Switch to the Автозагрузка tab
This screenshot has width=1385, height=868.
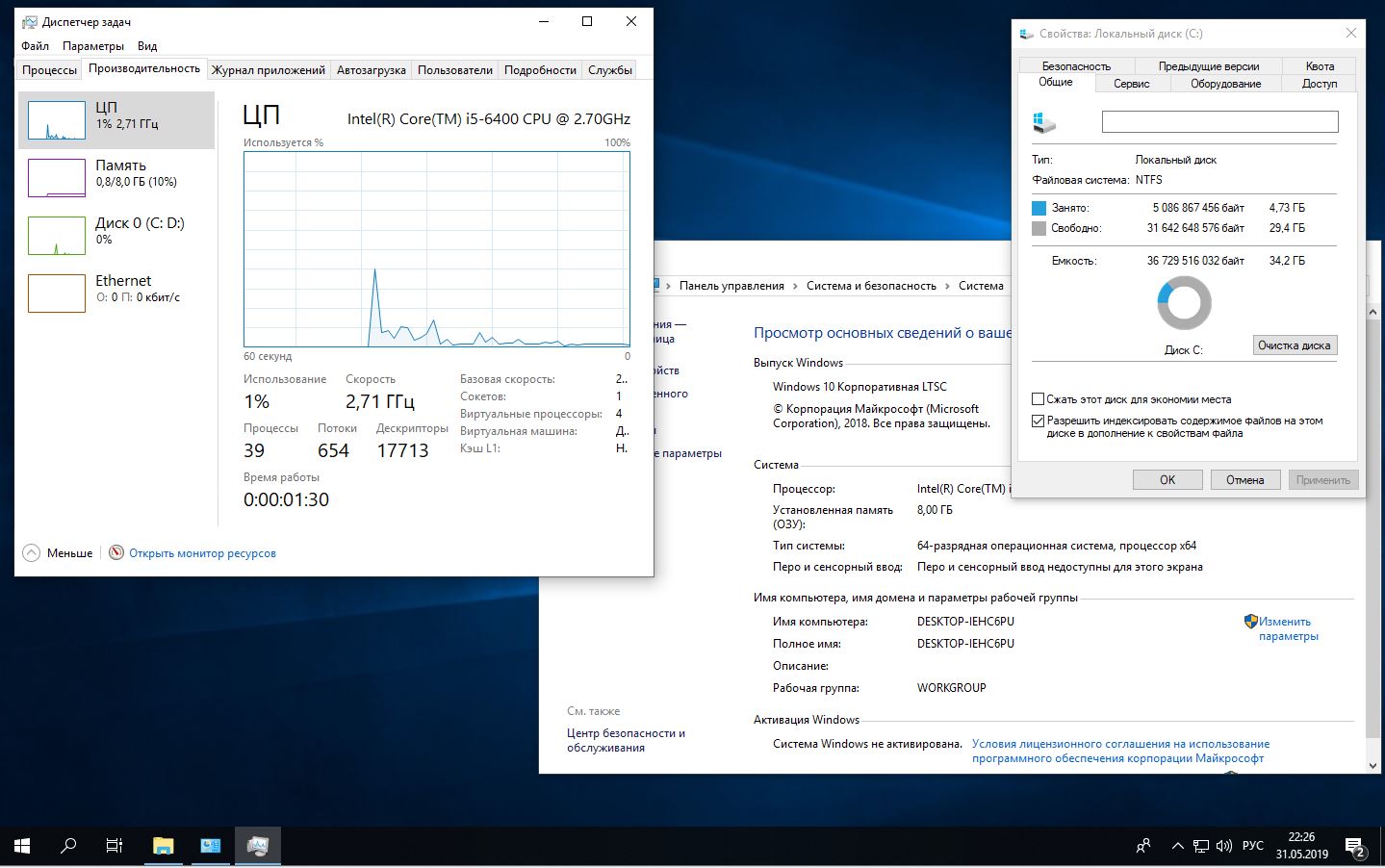click(x=372, y=70)
